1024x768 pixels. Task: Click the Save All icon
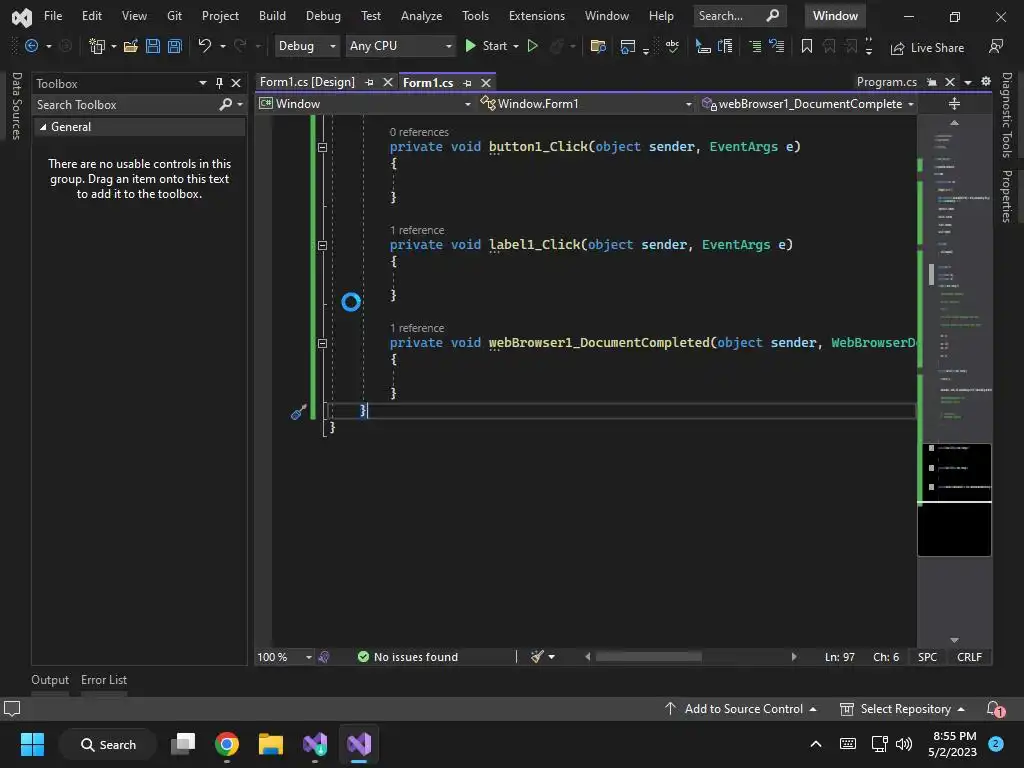(x=174, y=46)
